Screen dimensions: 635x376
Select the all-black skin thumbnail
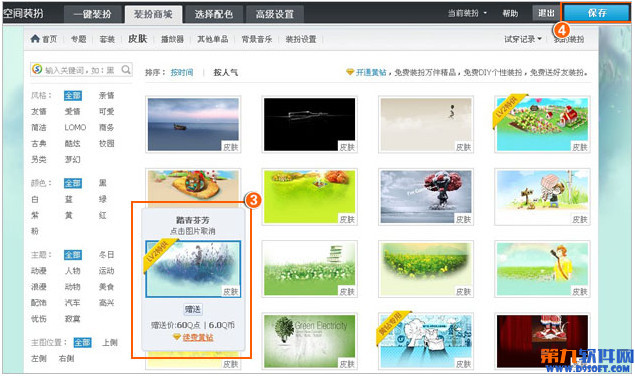[309, 124]
